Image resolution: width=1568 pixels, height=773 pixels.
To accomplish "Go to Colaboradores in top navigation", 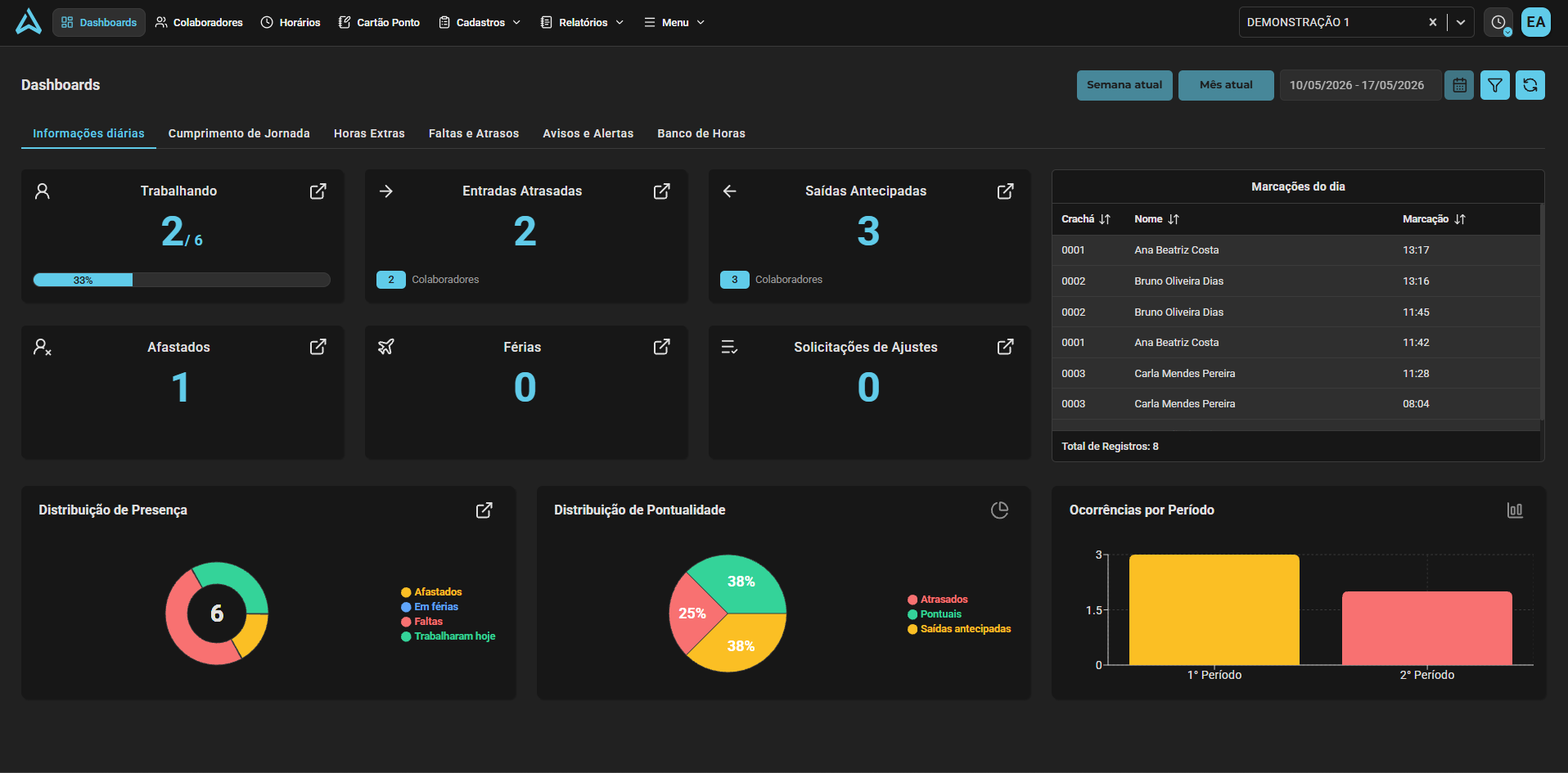I will click(x=199, y=22).
